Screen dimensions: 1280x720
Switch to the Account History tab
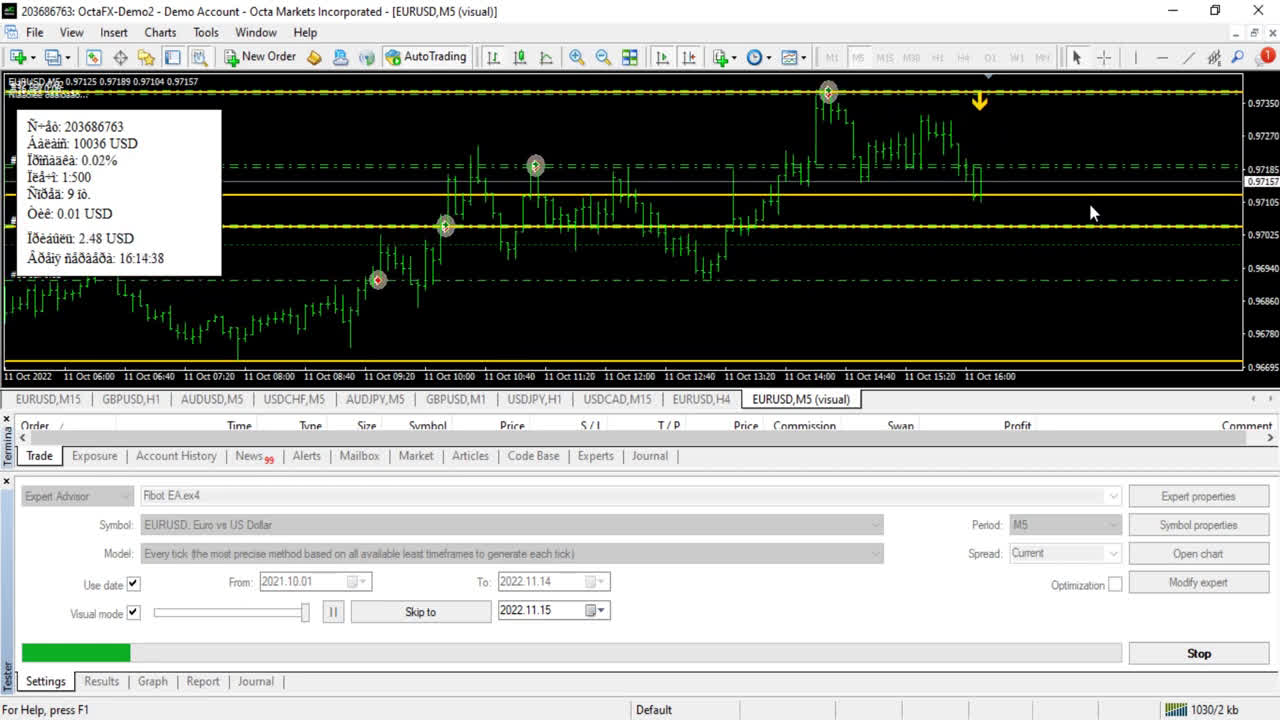[x=176, y=456]
